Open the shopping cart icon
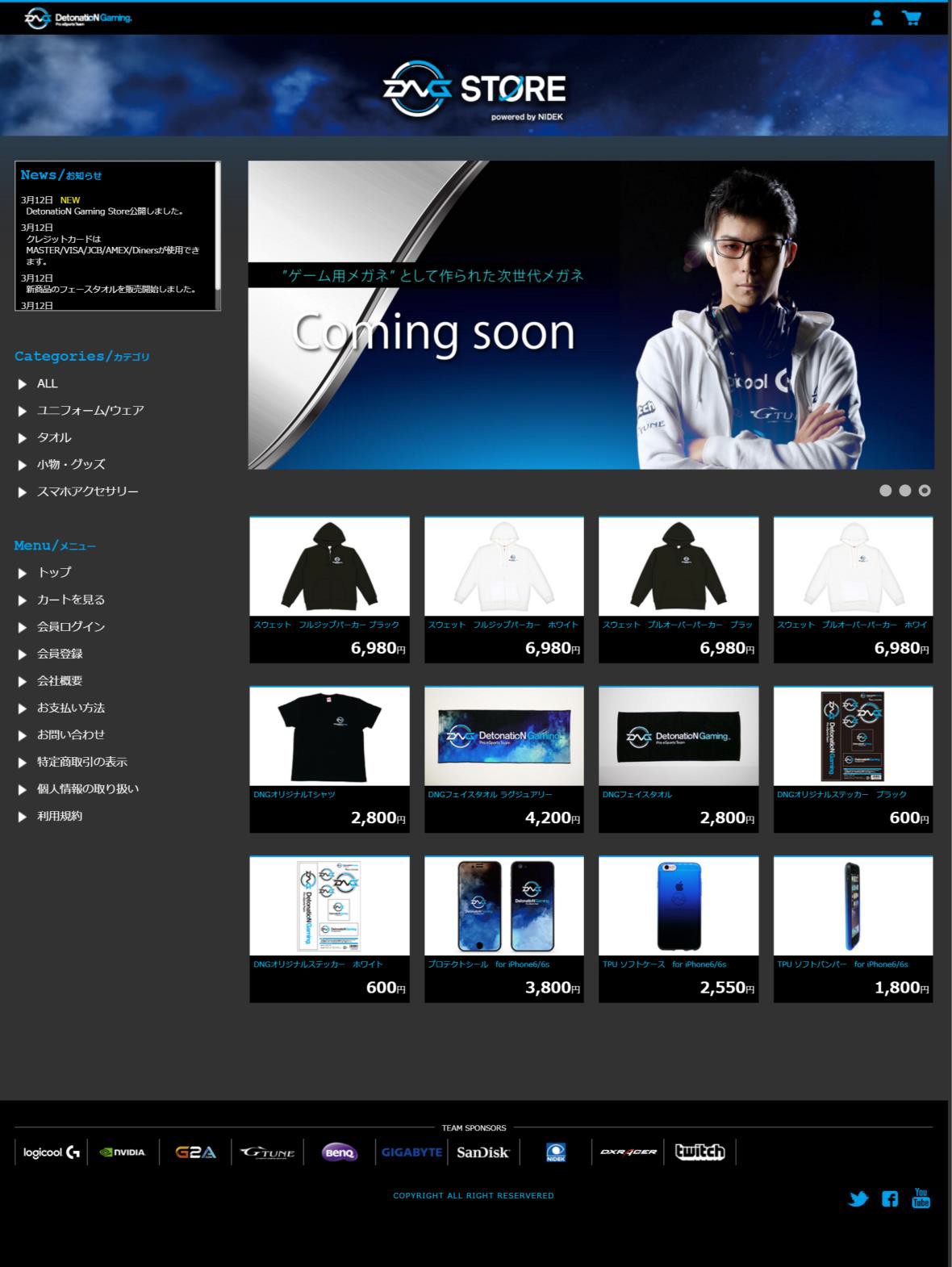 tap(912, 18)
